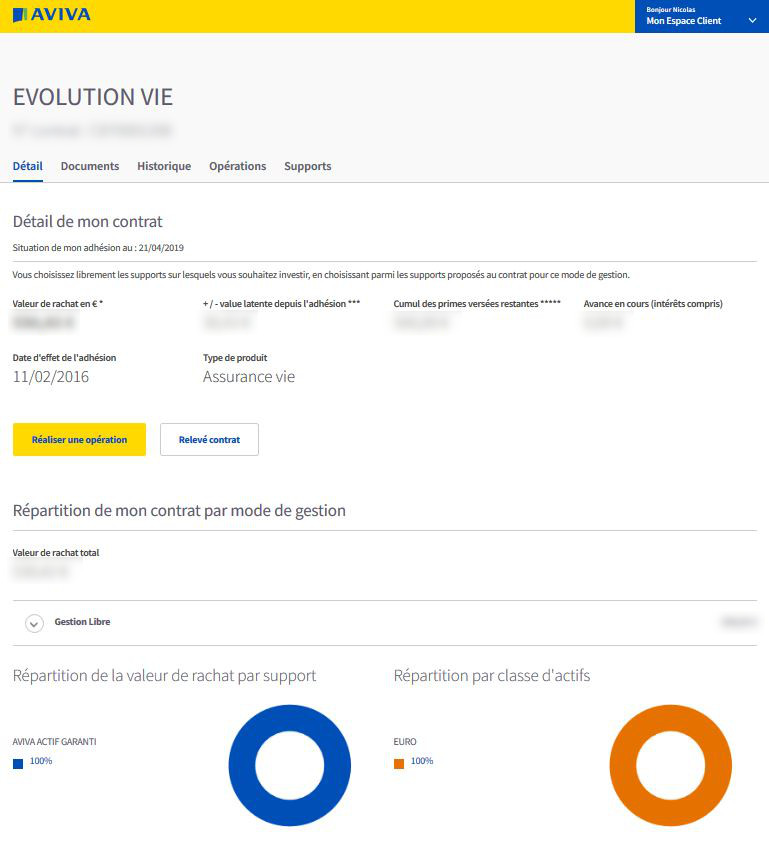Select the Détail tab

(28, 166)
